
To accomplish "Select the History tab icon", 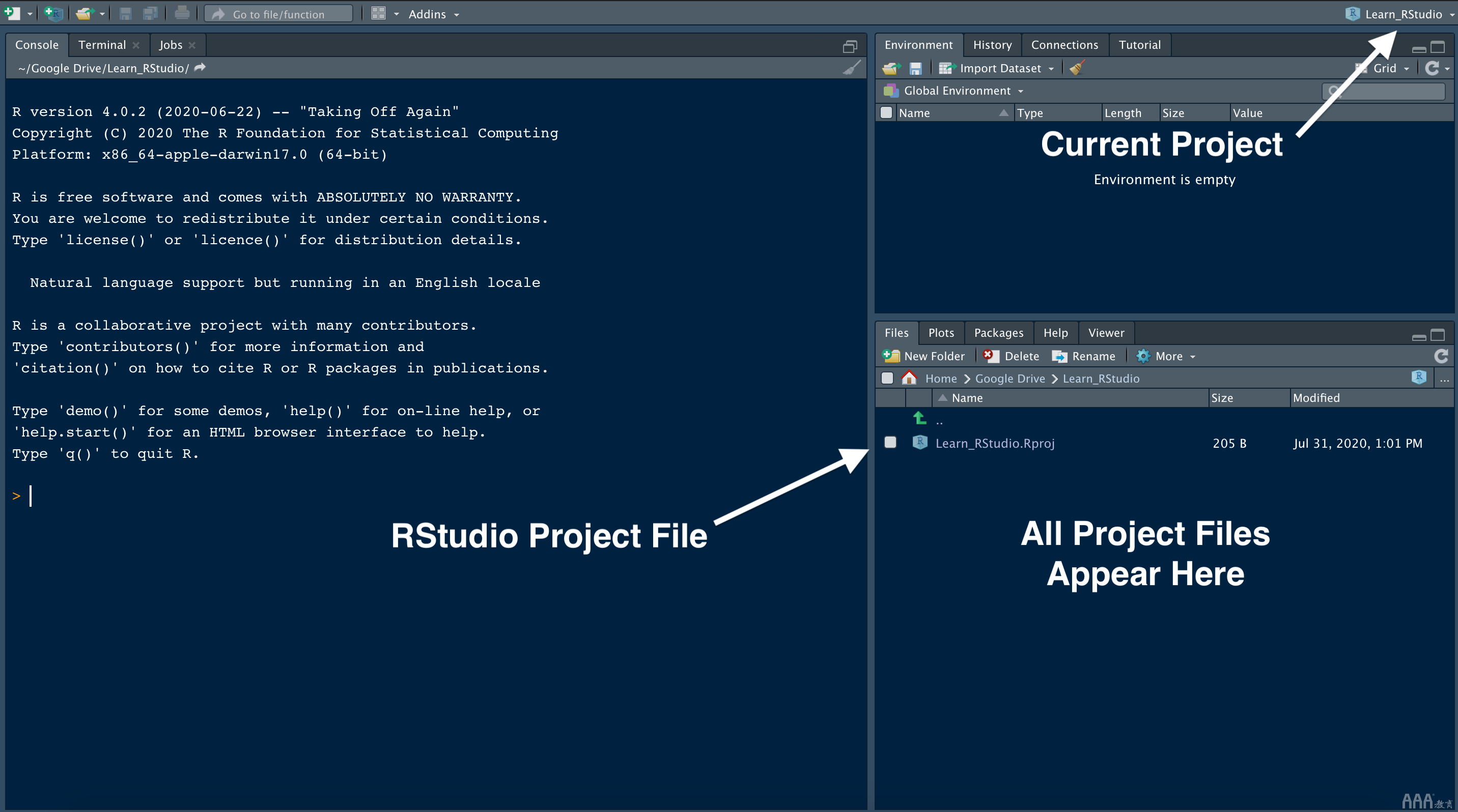I will (989, 44).
